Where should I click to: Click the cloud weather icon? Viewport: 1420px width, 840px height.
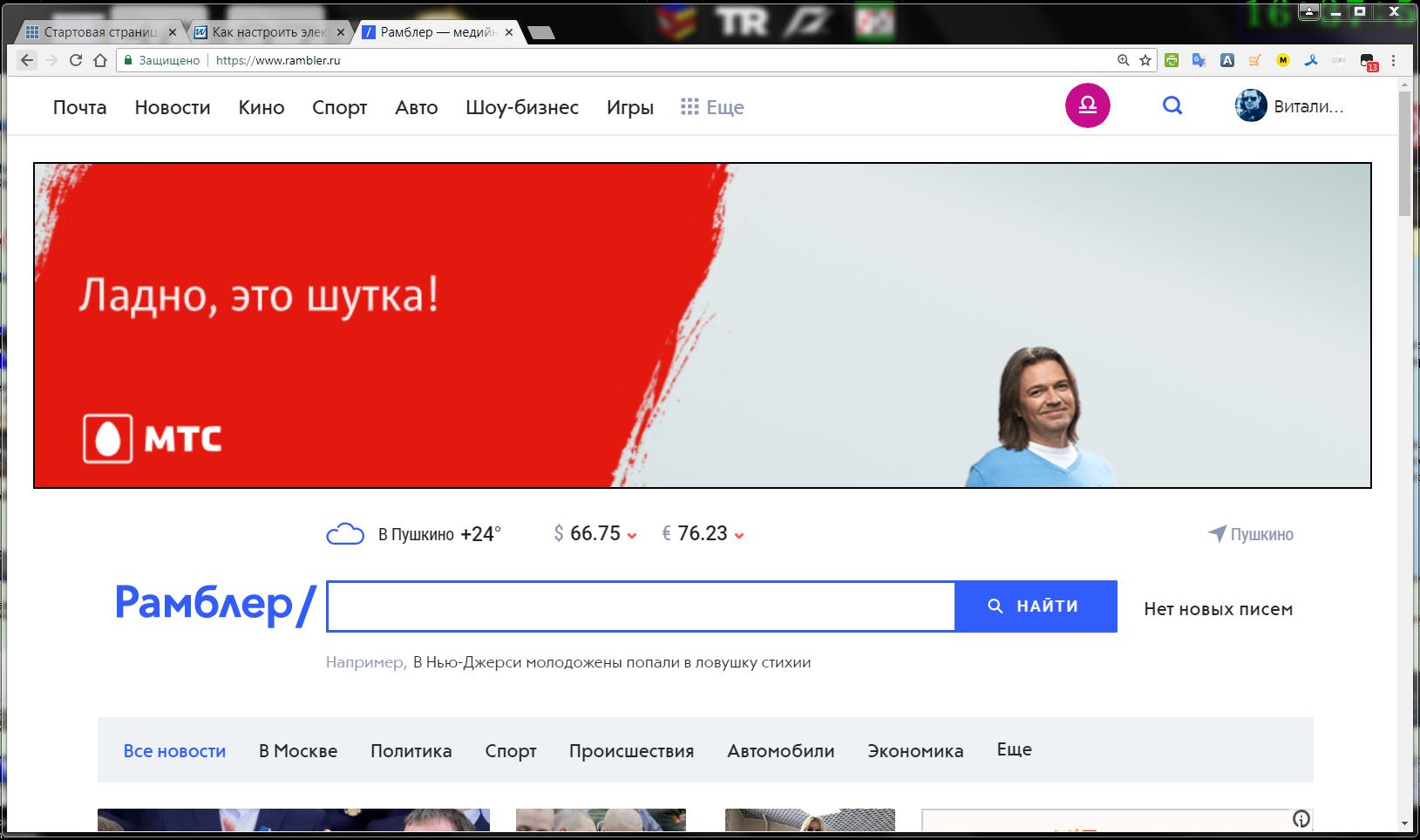coord(344,533)
